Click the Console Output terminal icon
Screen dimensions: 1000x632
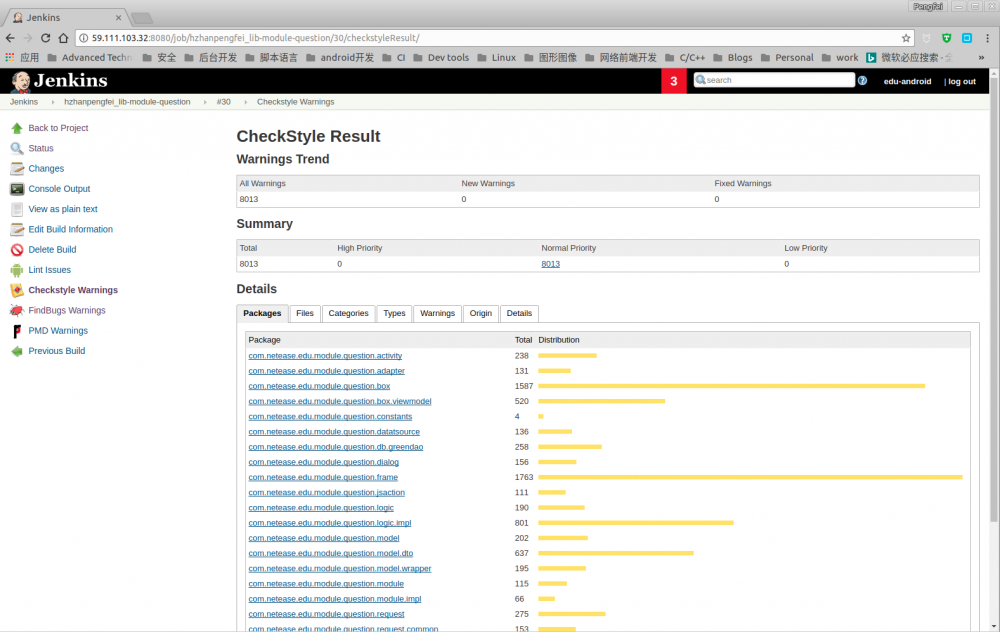click(x=17, y=189)
